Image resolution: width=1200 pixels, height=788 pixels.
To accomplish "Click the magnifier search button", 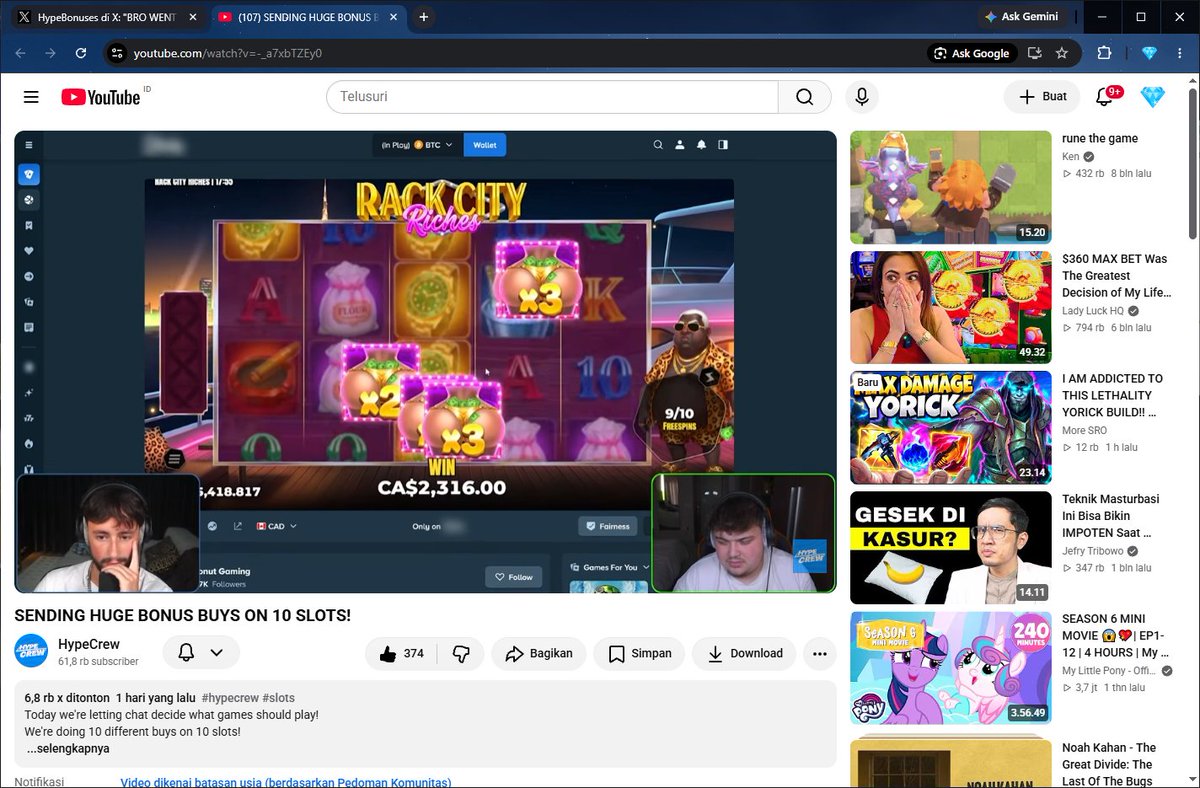I will 804,97.
